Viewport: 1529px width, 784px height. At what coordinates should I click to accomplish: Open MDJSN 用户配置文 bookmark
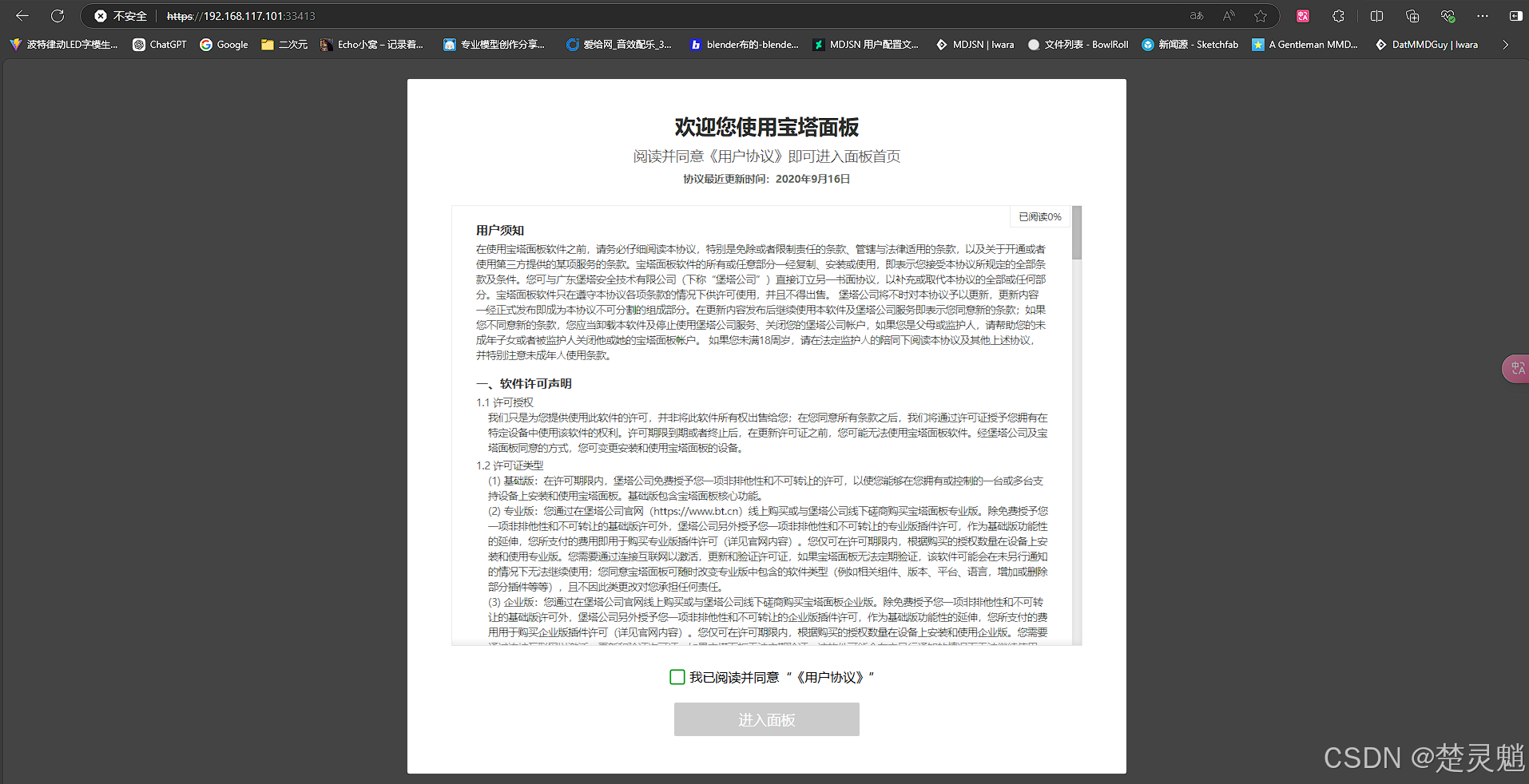point(866,45)
